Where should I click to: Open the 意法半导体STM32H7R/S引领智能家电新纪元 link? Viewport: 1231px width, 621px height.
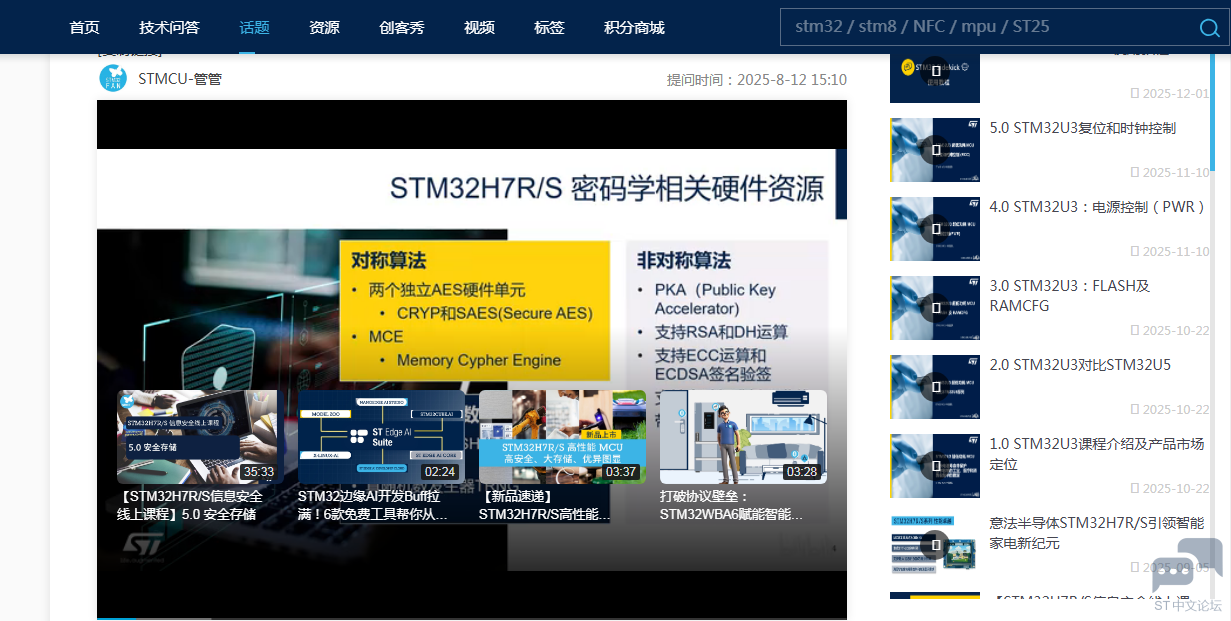pos(1097,533)
